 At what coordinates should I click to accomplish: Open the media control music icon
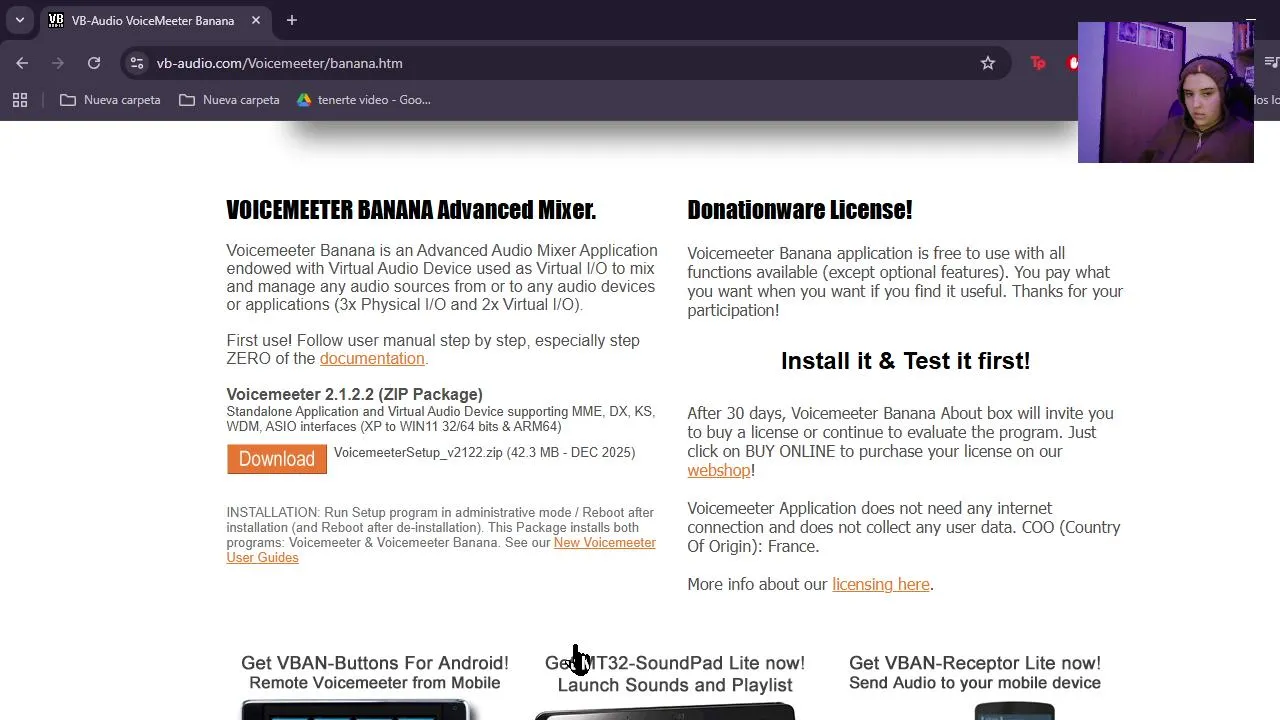pos(1272,63)
